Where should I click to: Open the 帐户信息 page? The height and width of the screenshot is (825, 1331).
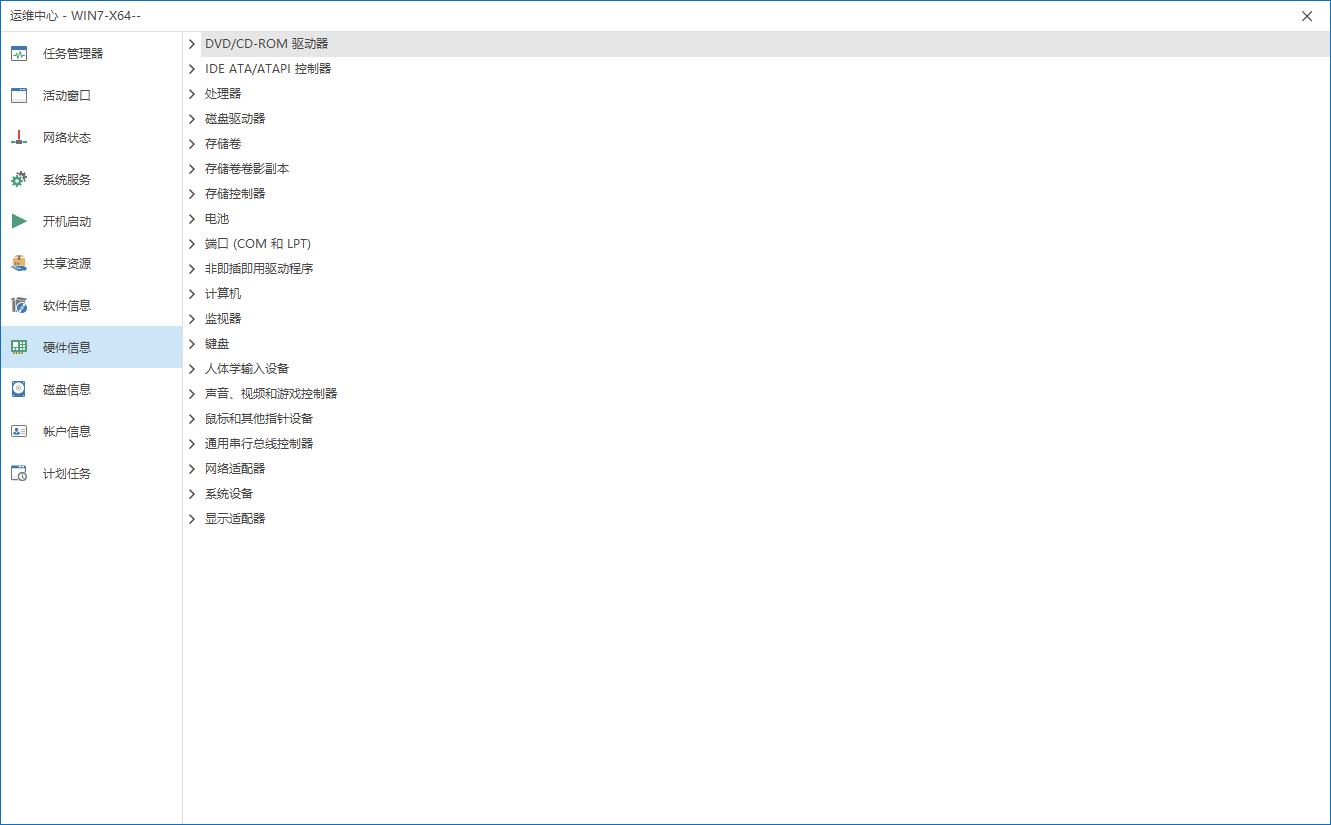pyautogui.click(x=91, y=432)
